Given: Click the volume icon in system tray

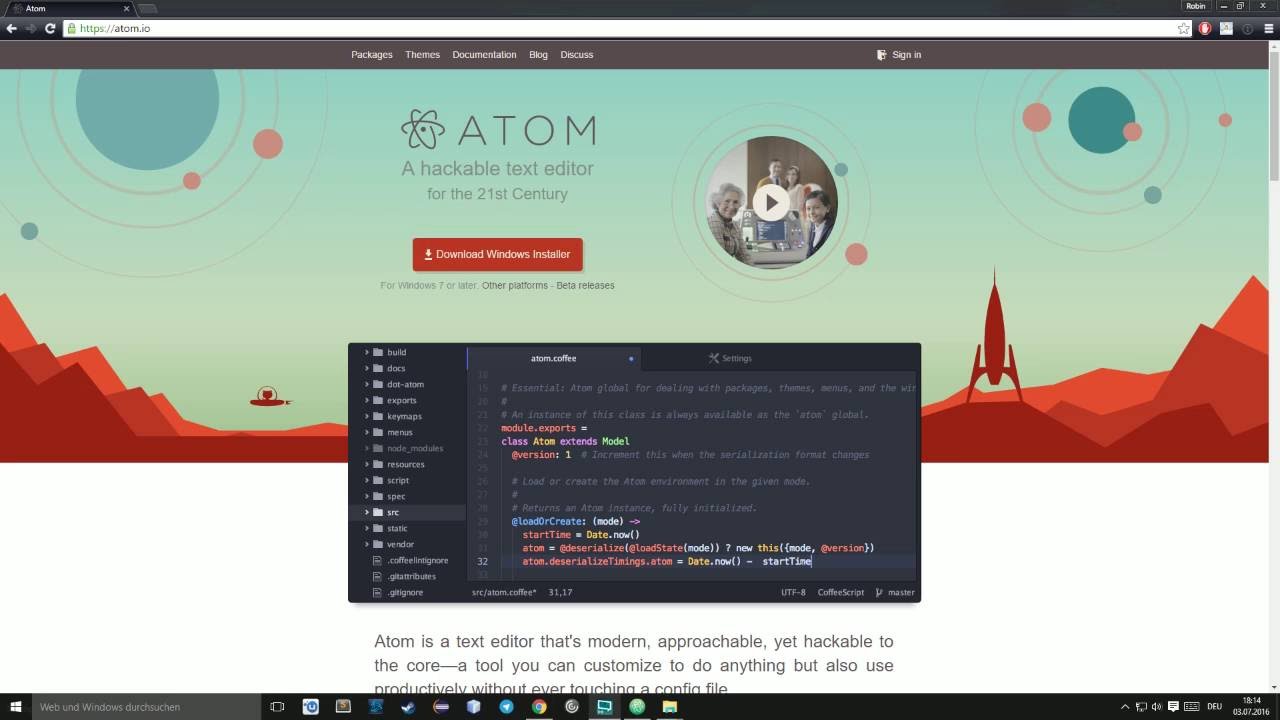Looking at the screenshot, I should pos(1157,707).
